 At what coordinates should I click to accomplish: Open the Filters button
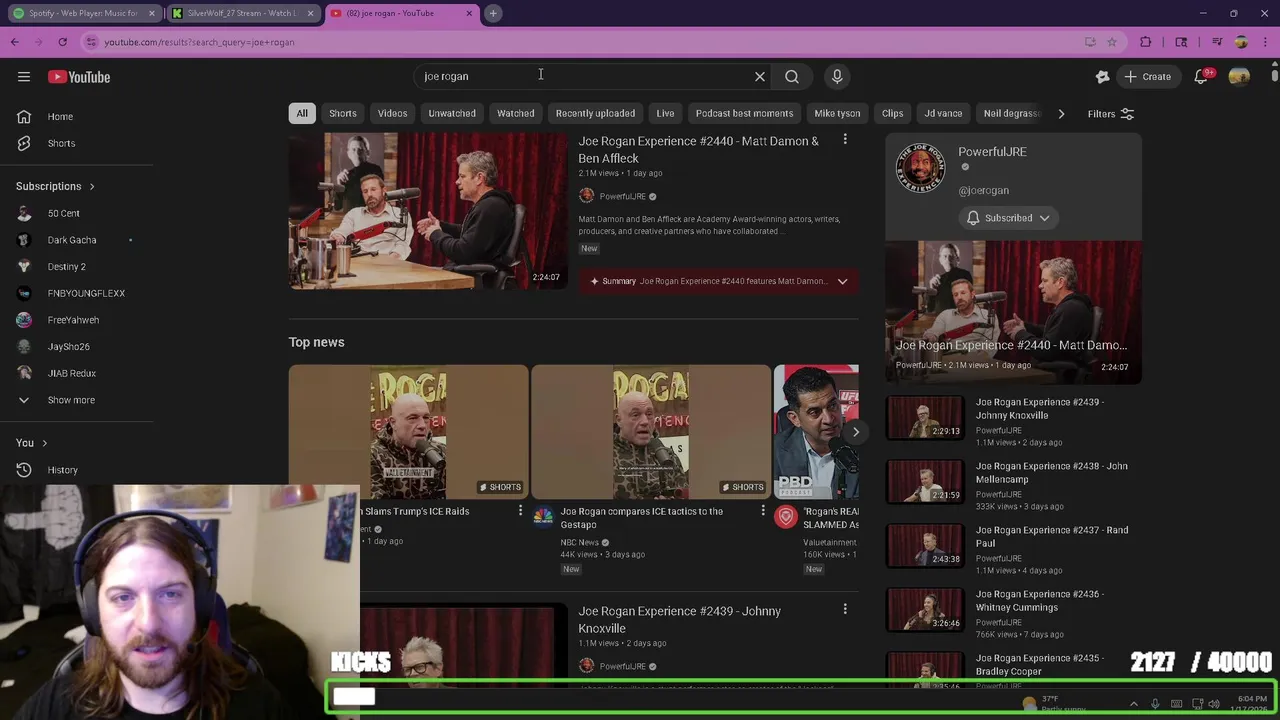tap(1110, 114)
